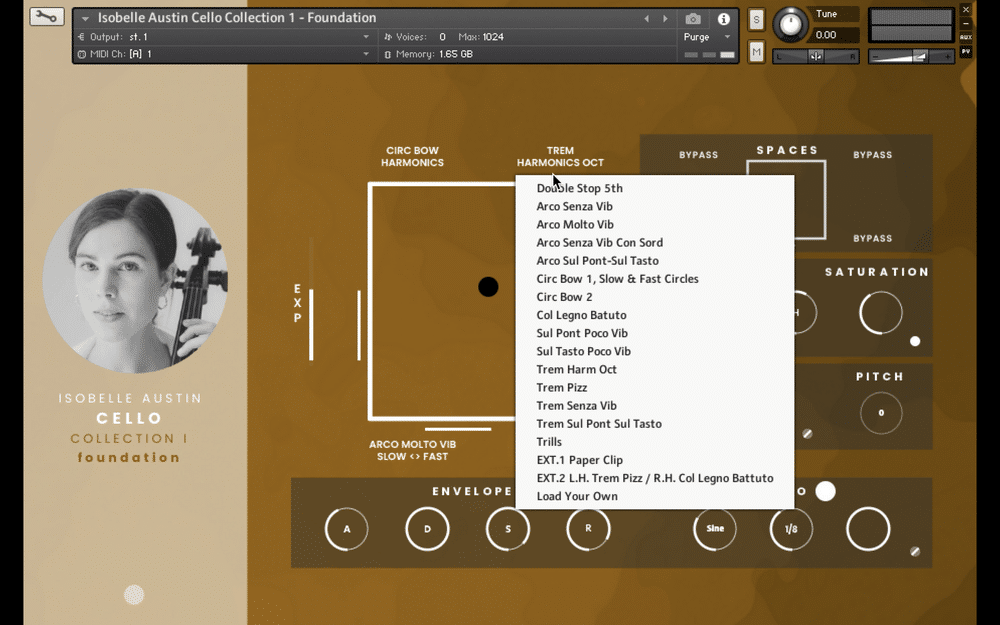Open the Output st. 1 dropdown
Screen dimensions: 1000x625
click(x=223, y=37)
